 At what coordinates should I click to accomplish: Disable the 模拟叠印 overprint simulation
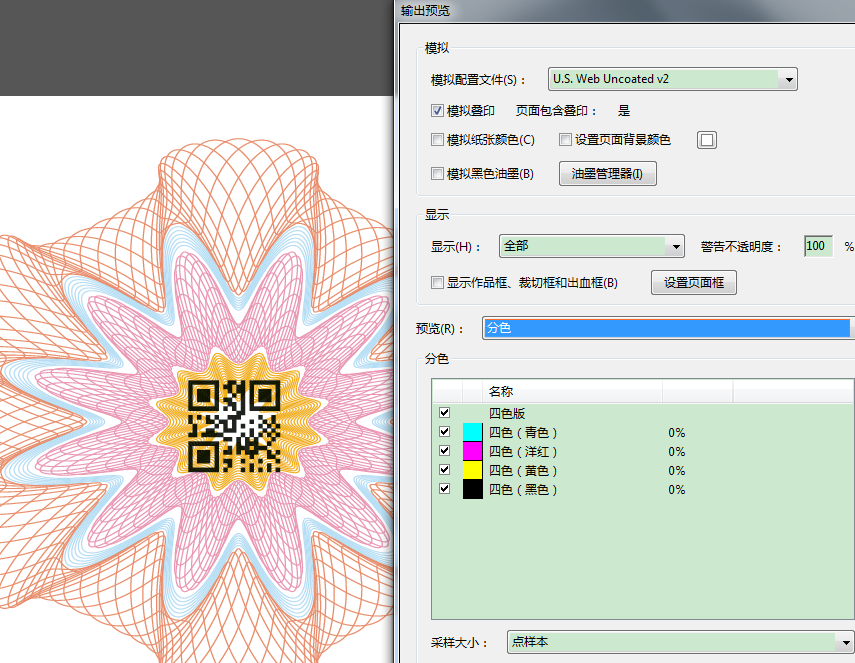[x=437, y=110]
